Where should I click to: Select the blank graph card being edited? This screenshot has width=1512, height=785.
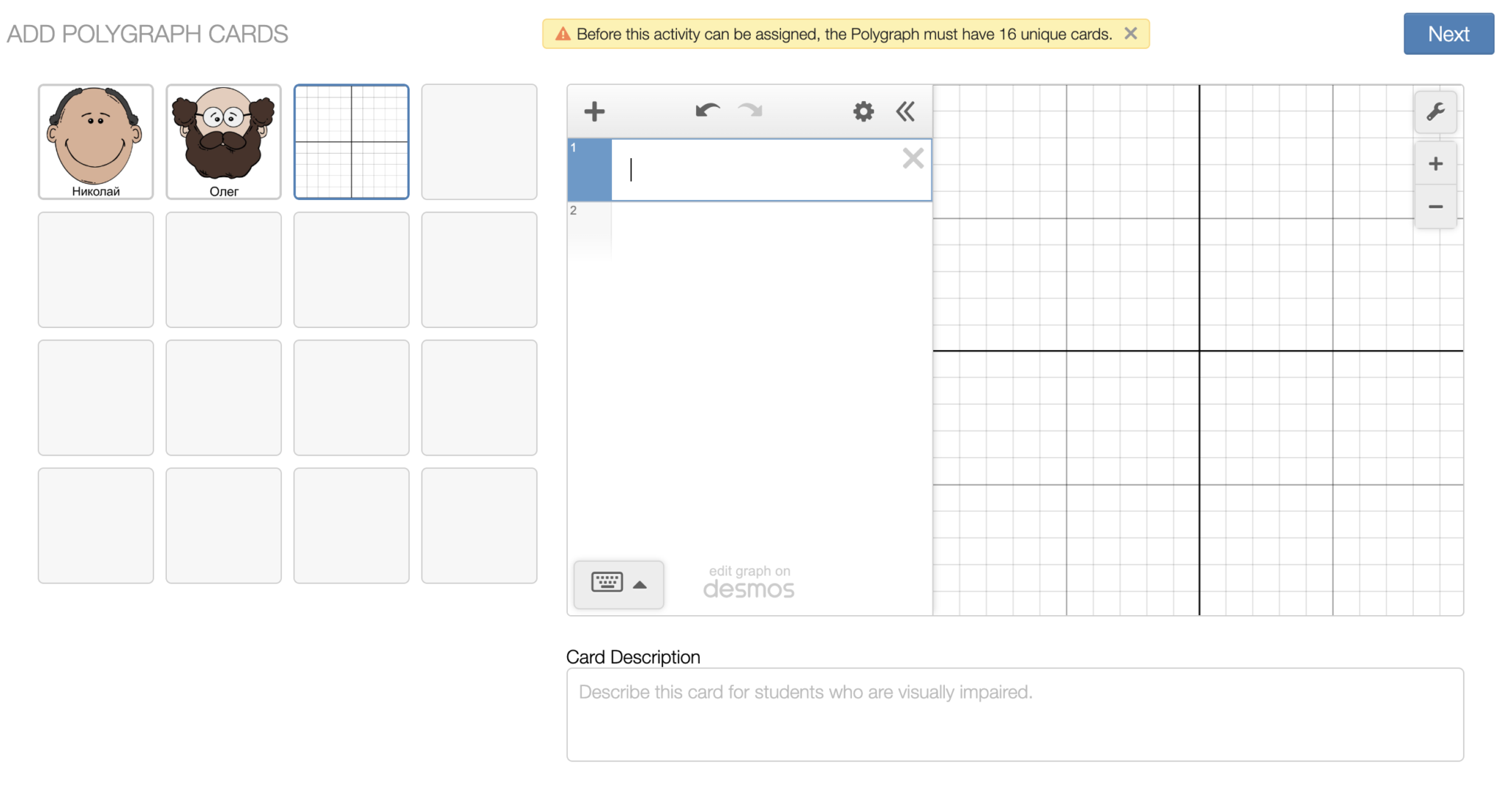(x=351, y=142)
